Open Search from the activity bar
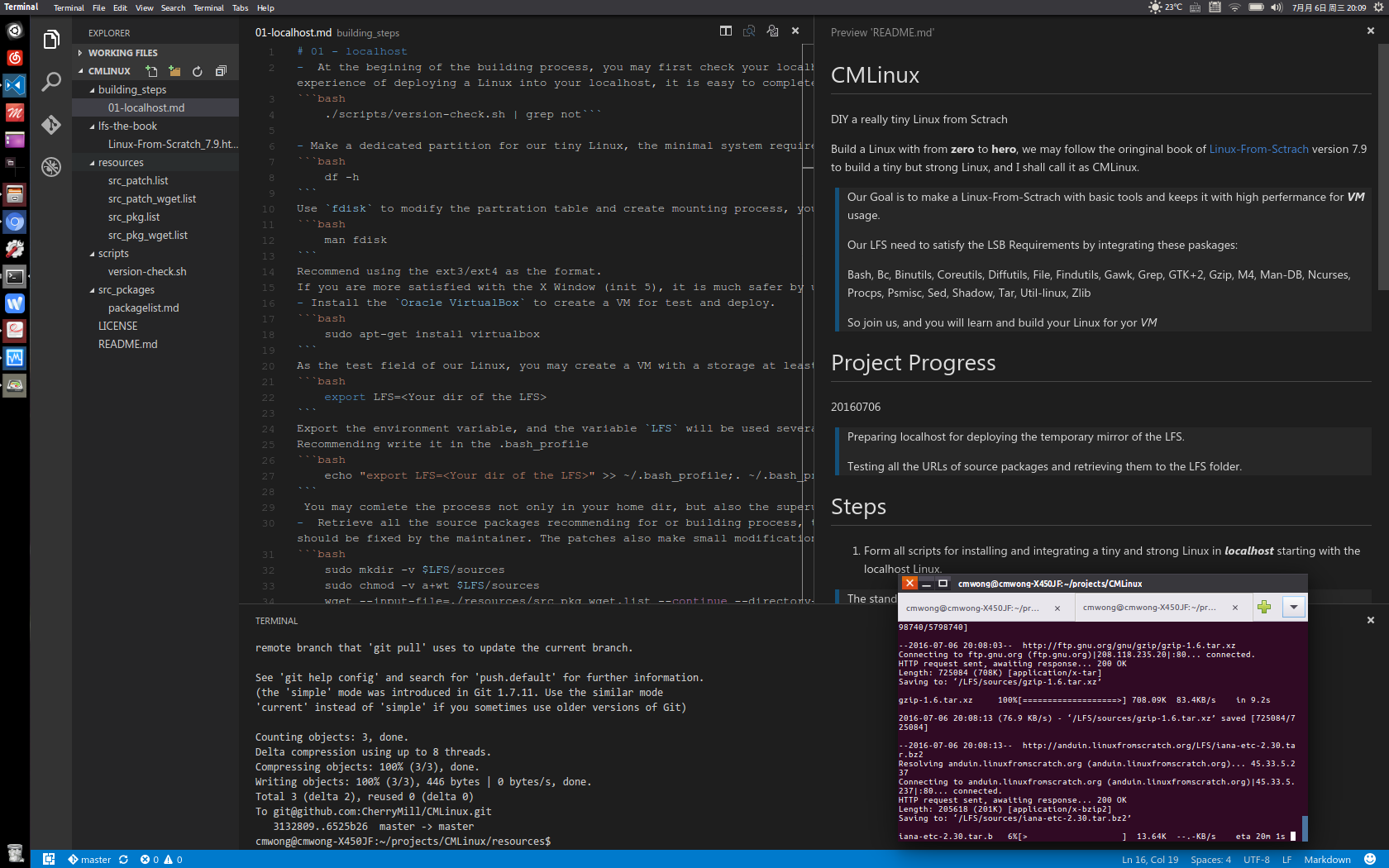 click(51, 83)
